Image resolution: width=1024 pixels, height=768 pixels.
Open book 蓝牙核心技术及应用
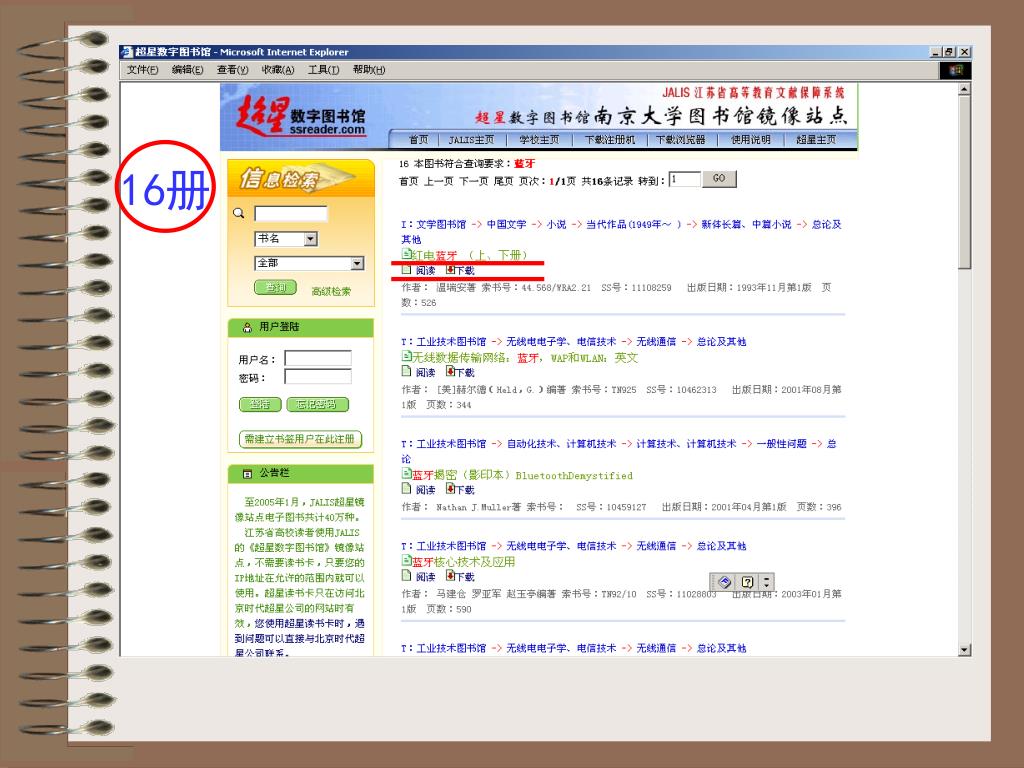click(x=464, y=562)
